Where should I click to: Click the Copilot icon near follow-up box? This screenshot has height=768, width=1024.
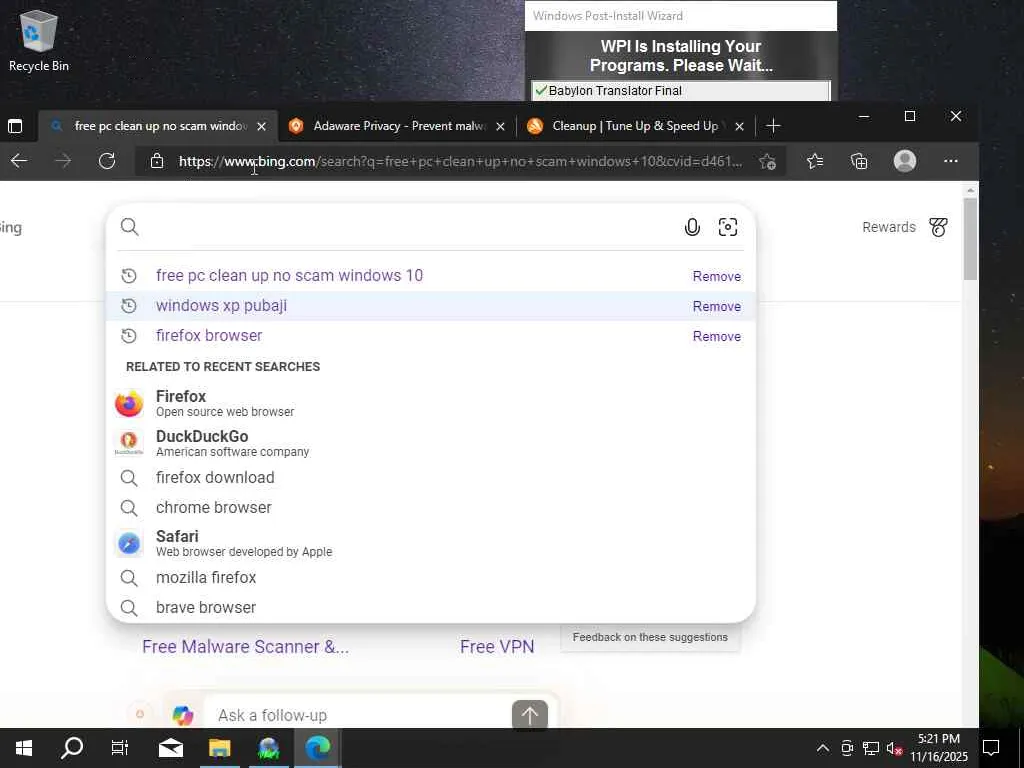click(x=183, y=715)
